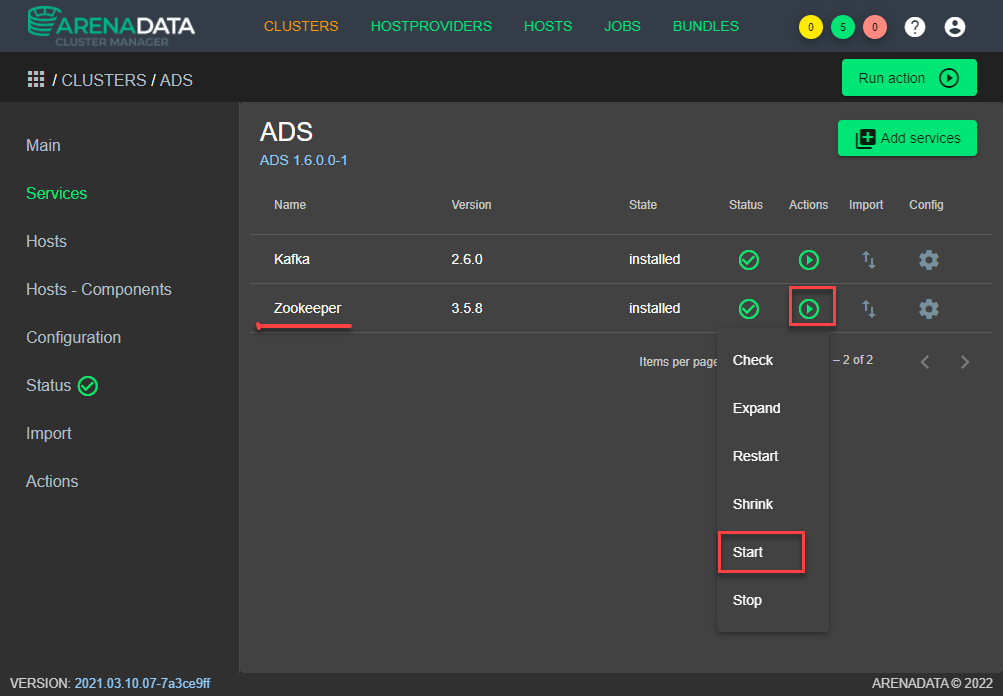Open Zookeeper config gear icon
The height and width of the screenshot is (696, 1003).
coord(928,309)
